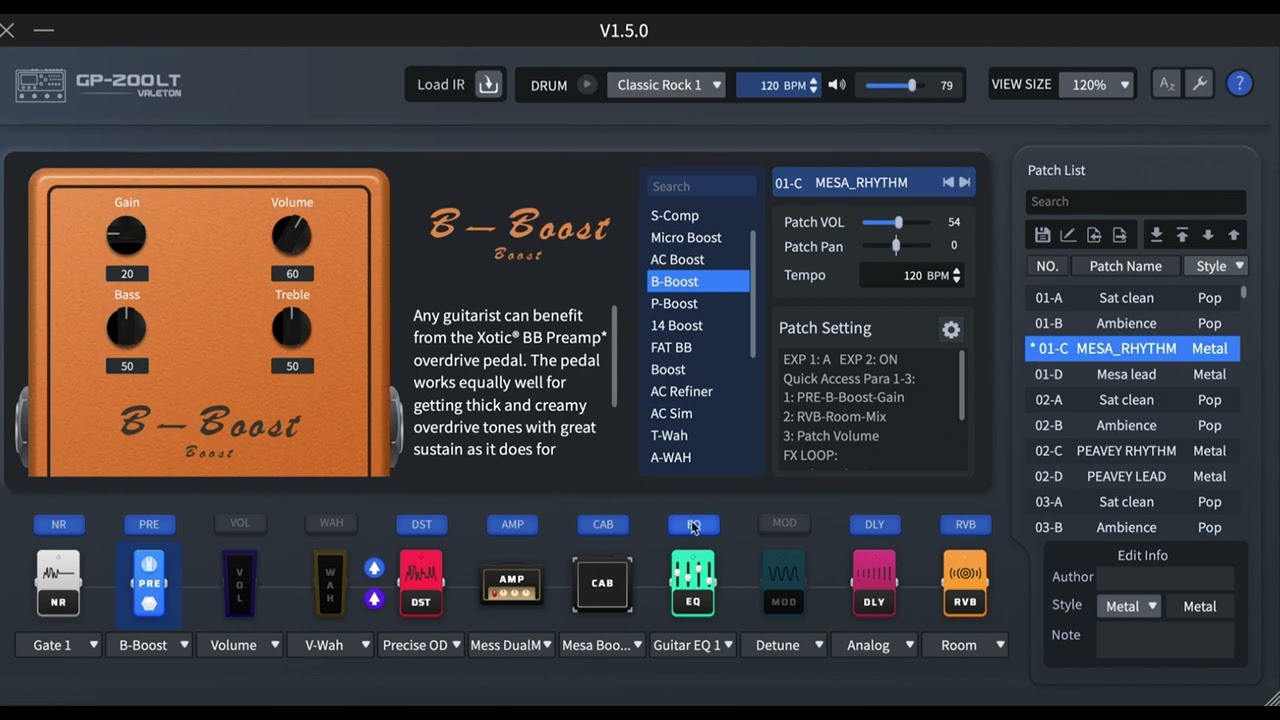Select the AMP module icon
Screen dimensions: 1280x720
click(x=511, y=584)
